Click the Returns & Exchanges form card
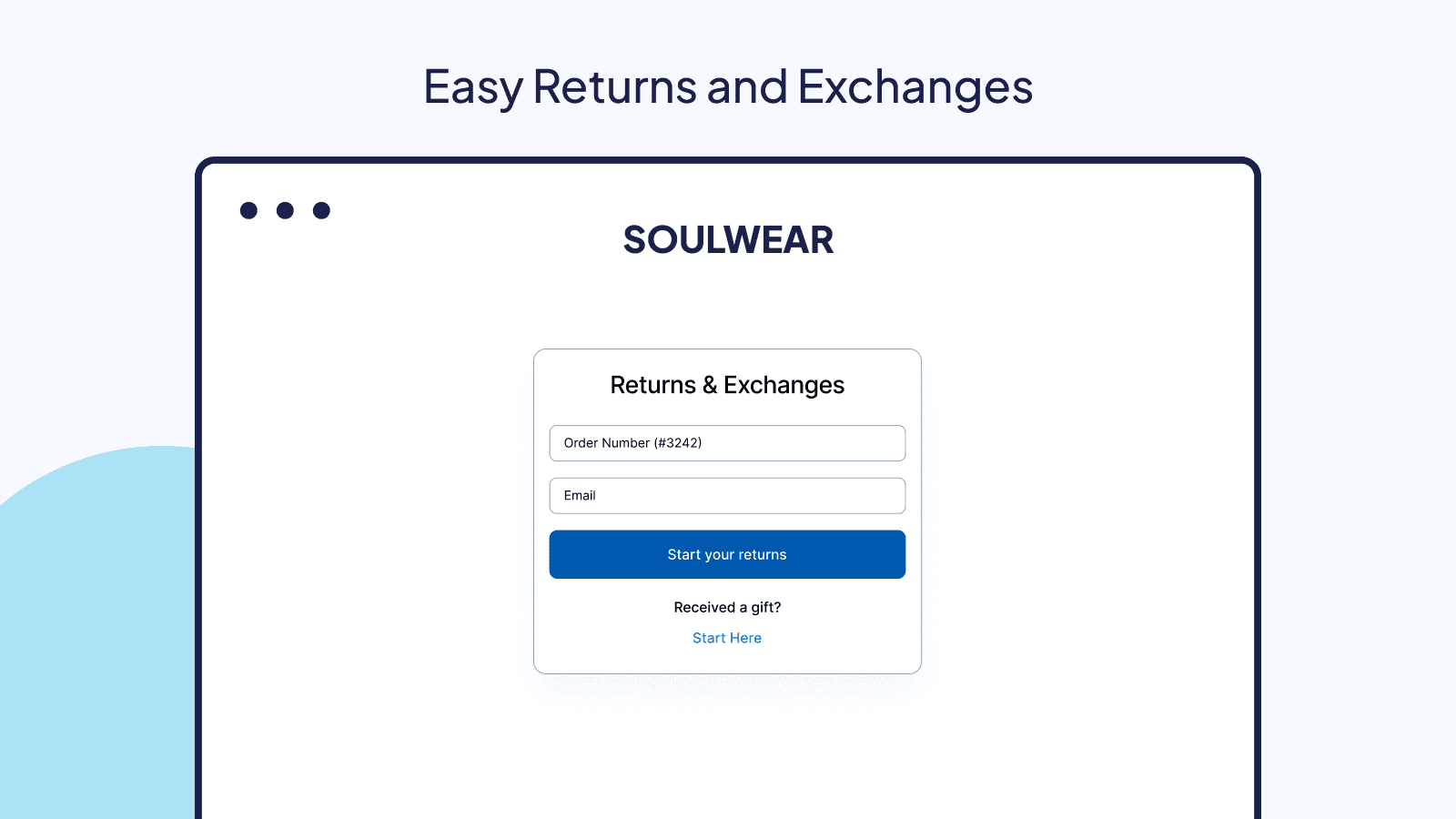The image size is (1456, 819). (727, 510)
